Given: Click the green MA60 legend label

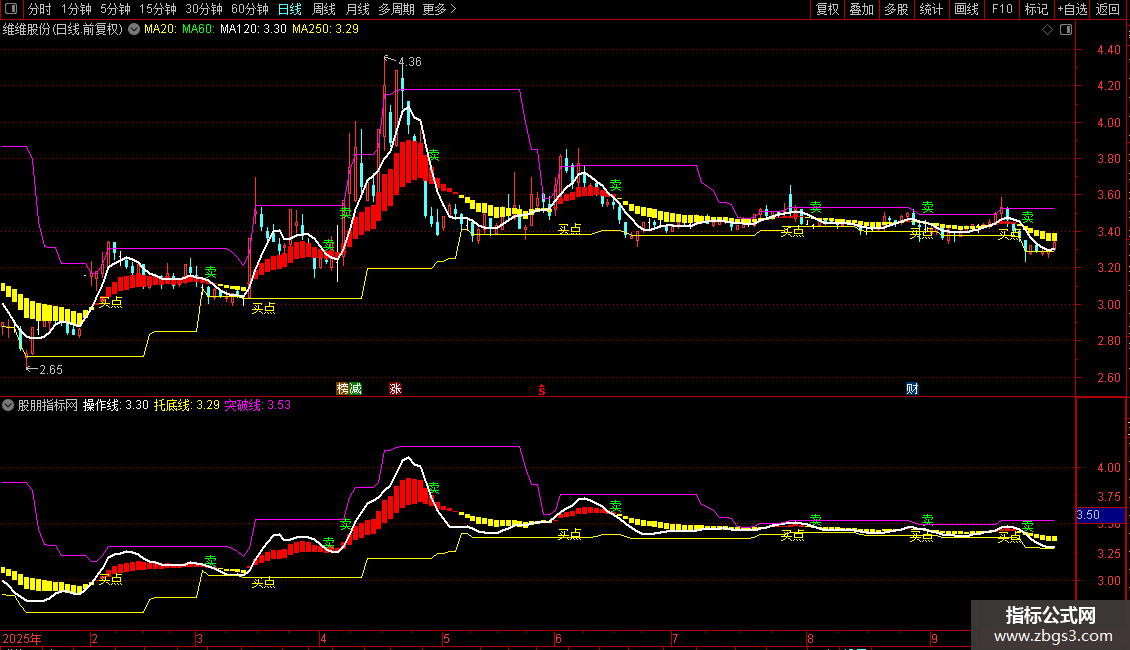Looking at the screenshot, I should [198, 29].
